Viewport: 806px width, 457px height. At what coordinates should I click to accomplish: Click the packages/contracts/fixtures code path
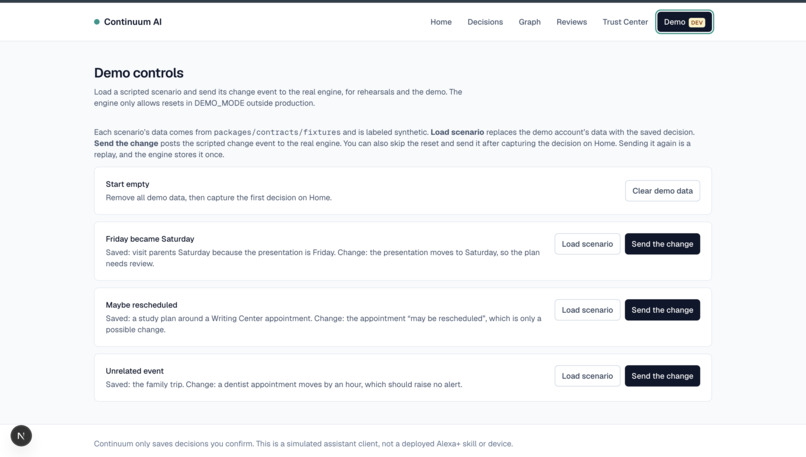[277, 132]
